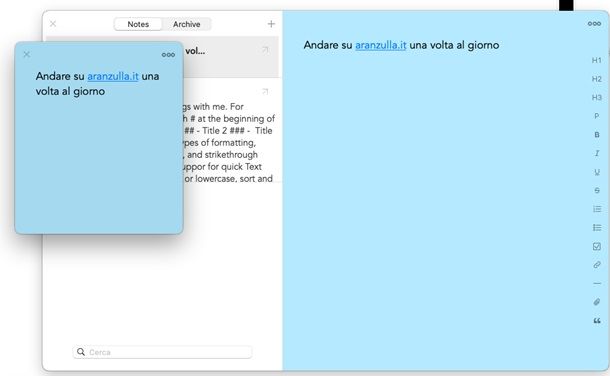Apply H3 heading format
Image resolution: width=610 pixels, height=376 pixels.
596,98
